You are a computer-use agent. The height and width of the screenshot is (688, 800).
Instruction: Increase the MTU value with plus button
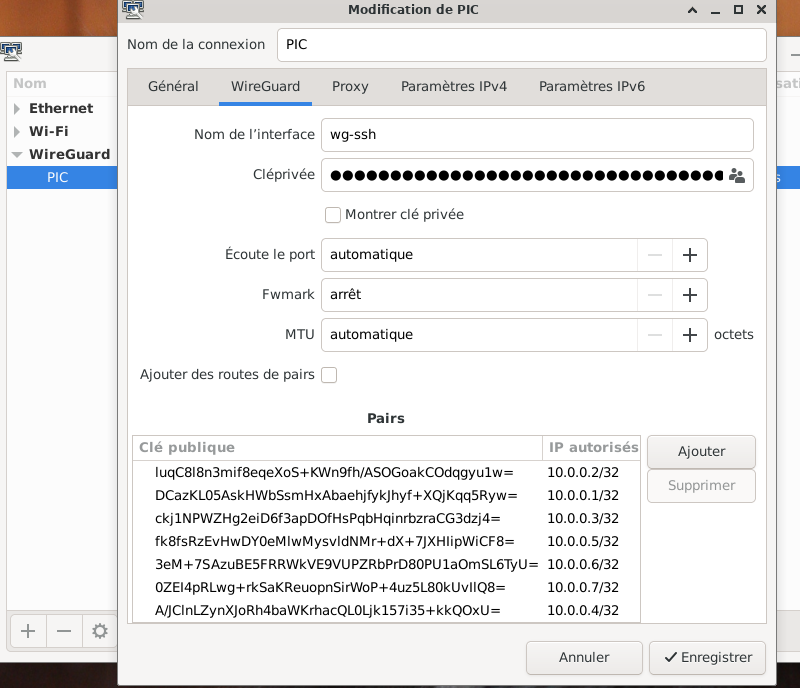pyautogui.click(x=689, y=335)
